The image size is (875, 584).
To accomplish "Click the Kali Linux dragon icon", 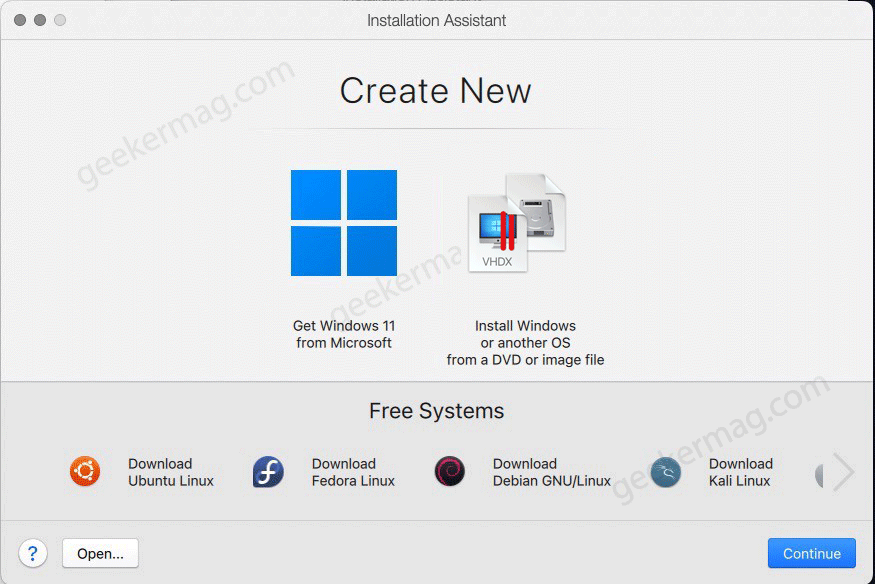I will [x=666, y=472].
